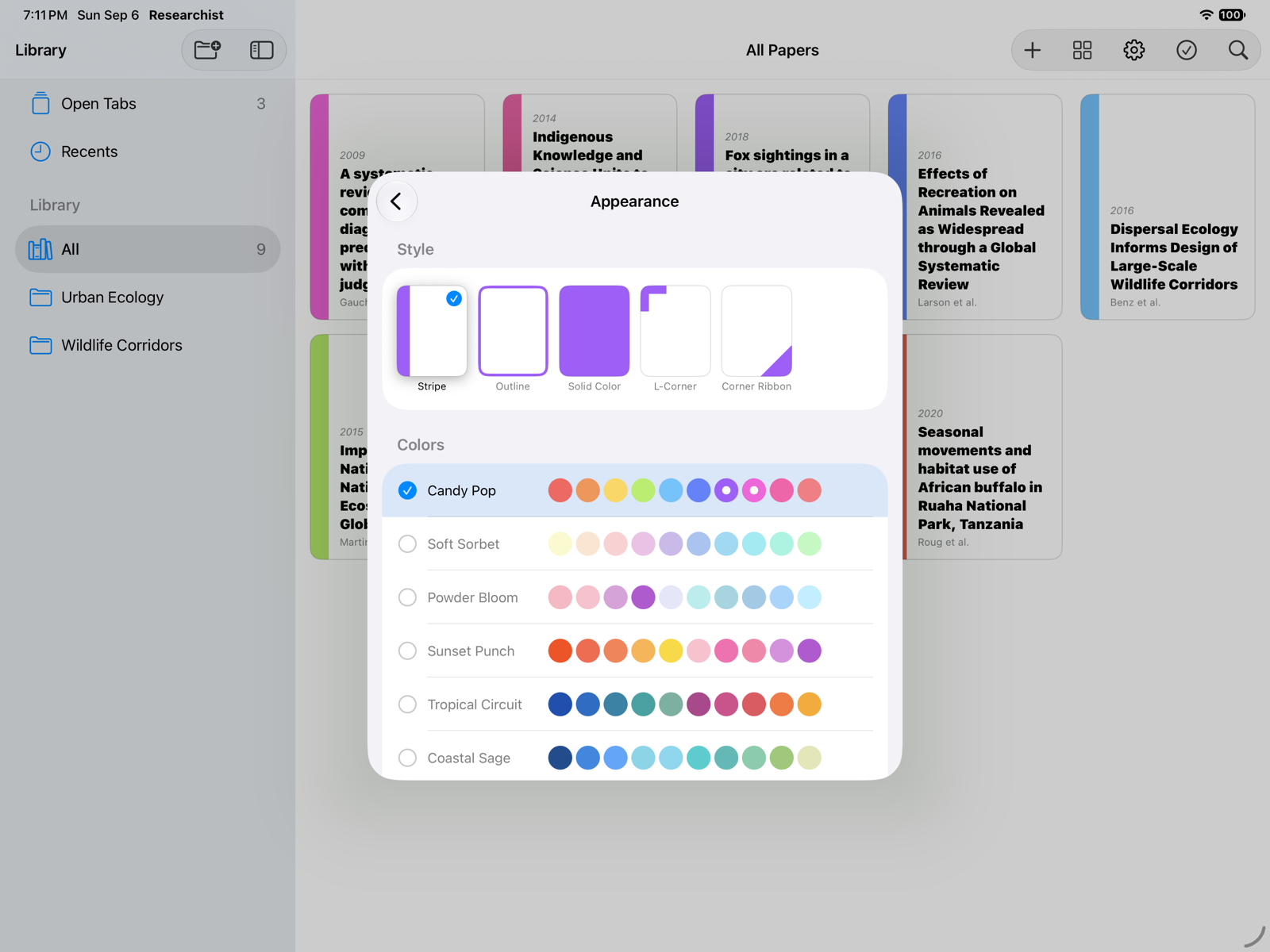Go back from the Appearance panel
The width and height of the screenshot is (1270, 952).
click(x=396, y=202)
